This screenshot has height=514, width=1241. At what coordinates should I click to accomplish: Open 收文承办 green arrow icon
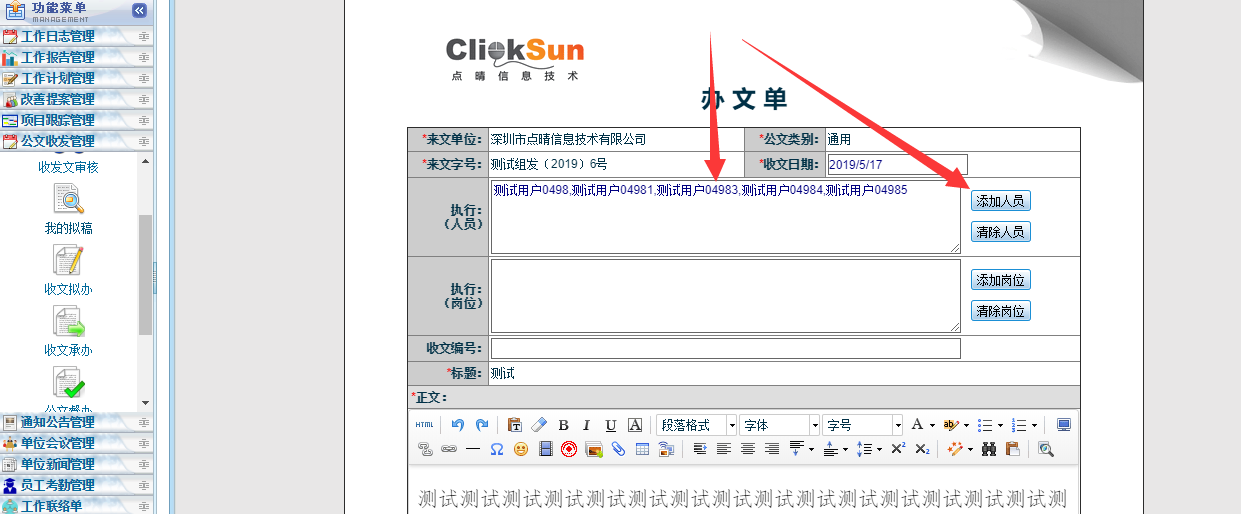(69, 322)
